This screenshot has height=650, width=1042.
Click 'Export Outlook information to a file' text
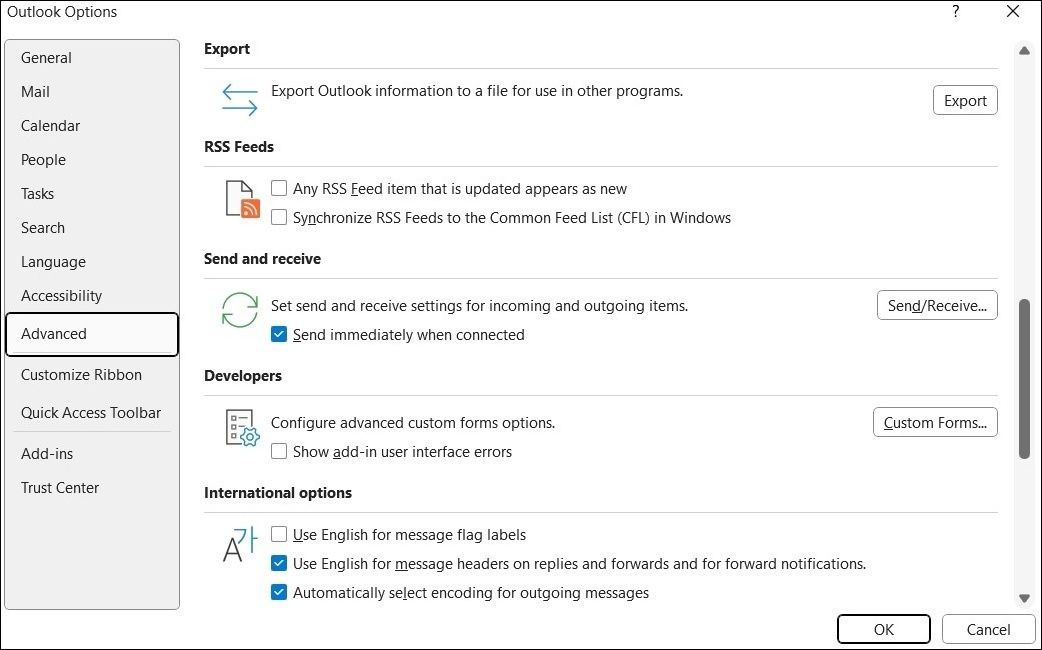(x=476, y=91)
